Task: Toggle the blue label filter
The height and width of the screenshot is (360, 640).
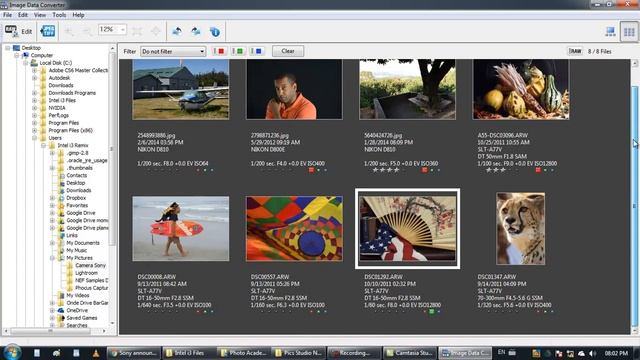Action: tap(257, 51)
